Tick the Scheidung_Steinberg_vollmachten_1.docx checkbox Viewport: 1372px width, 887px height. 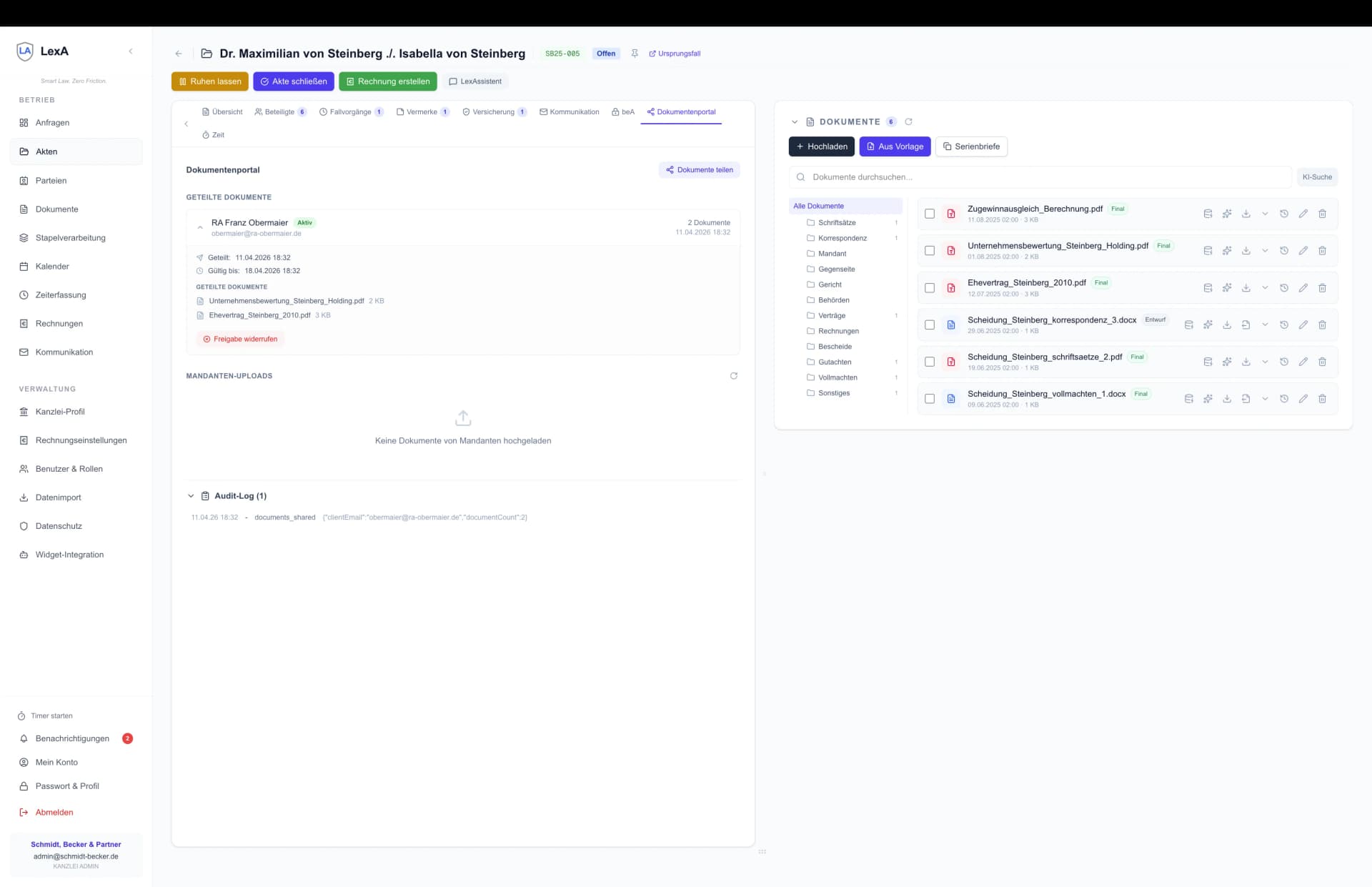[929, 399]
